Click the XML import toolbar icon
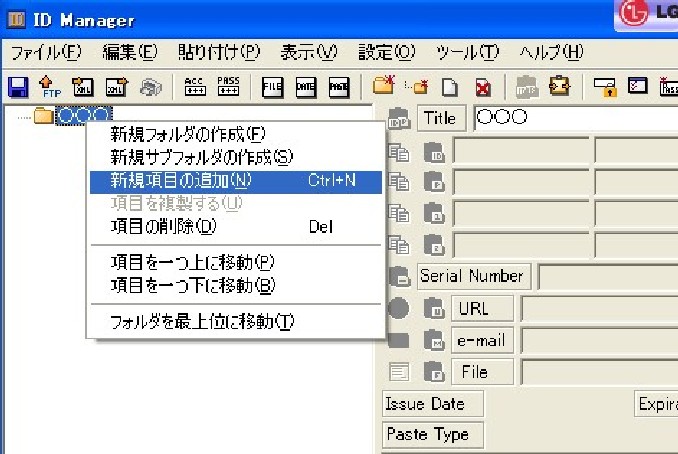The width and height of the screenshot is (678, 454). (83, 87)
